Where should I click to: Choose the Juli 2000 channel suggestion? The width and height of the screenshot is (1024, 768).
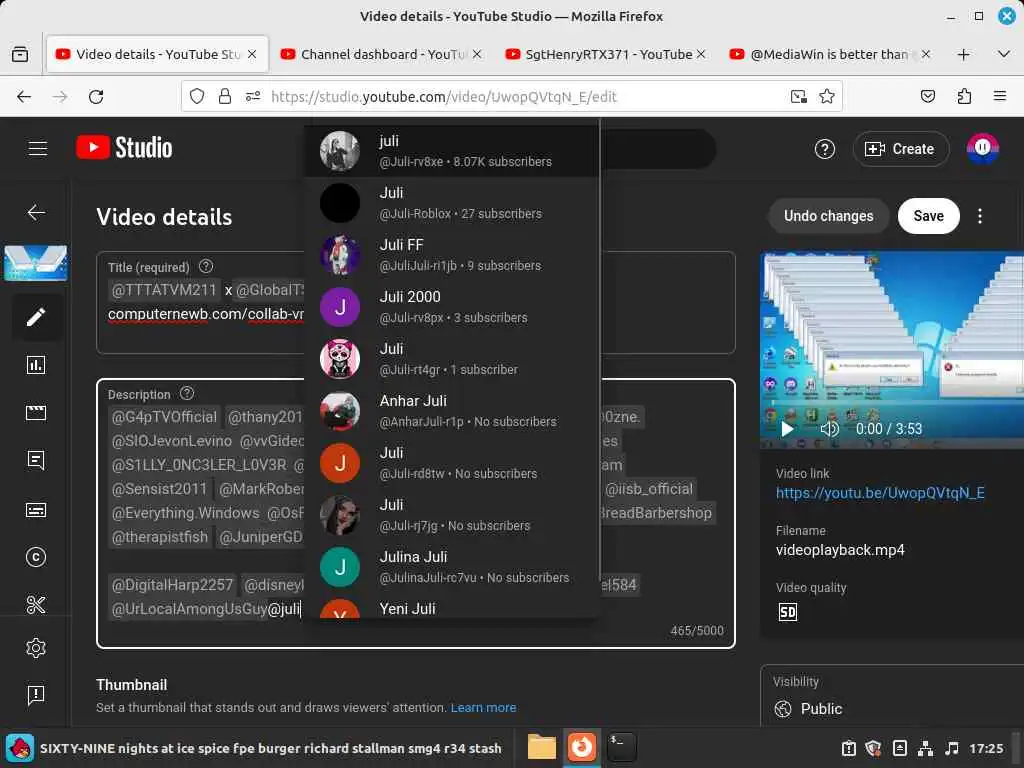[452, 307]
